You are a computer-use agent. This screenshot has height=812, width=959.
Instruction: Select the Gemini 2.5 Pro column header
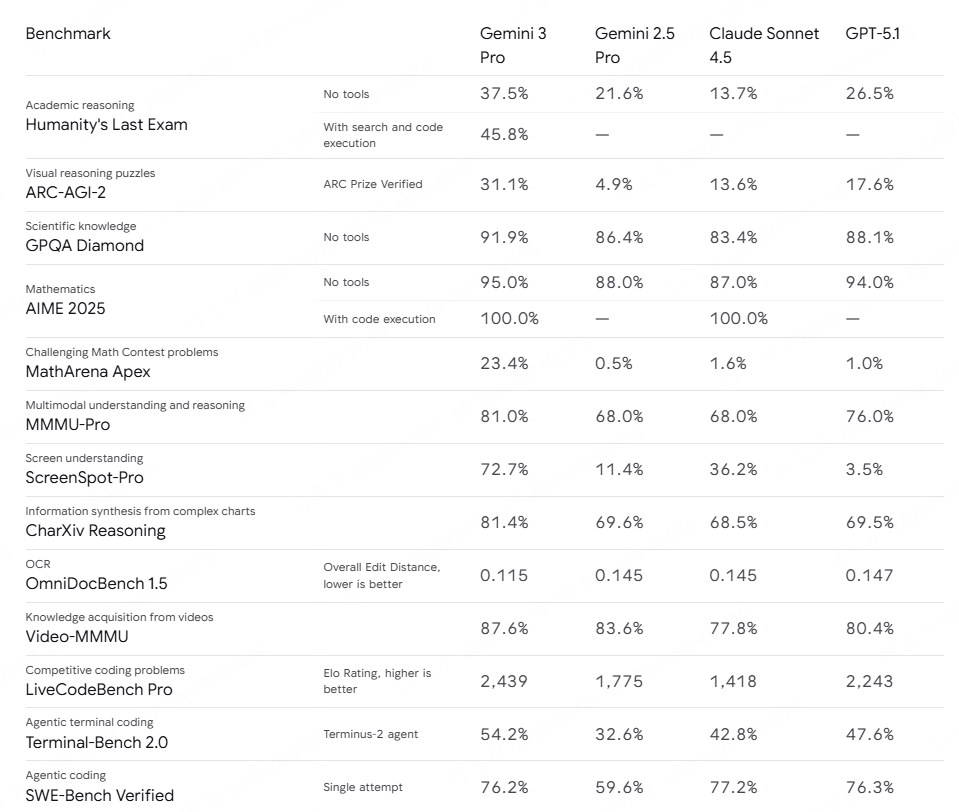pyautogui.click(x=635, y=46)
